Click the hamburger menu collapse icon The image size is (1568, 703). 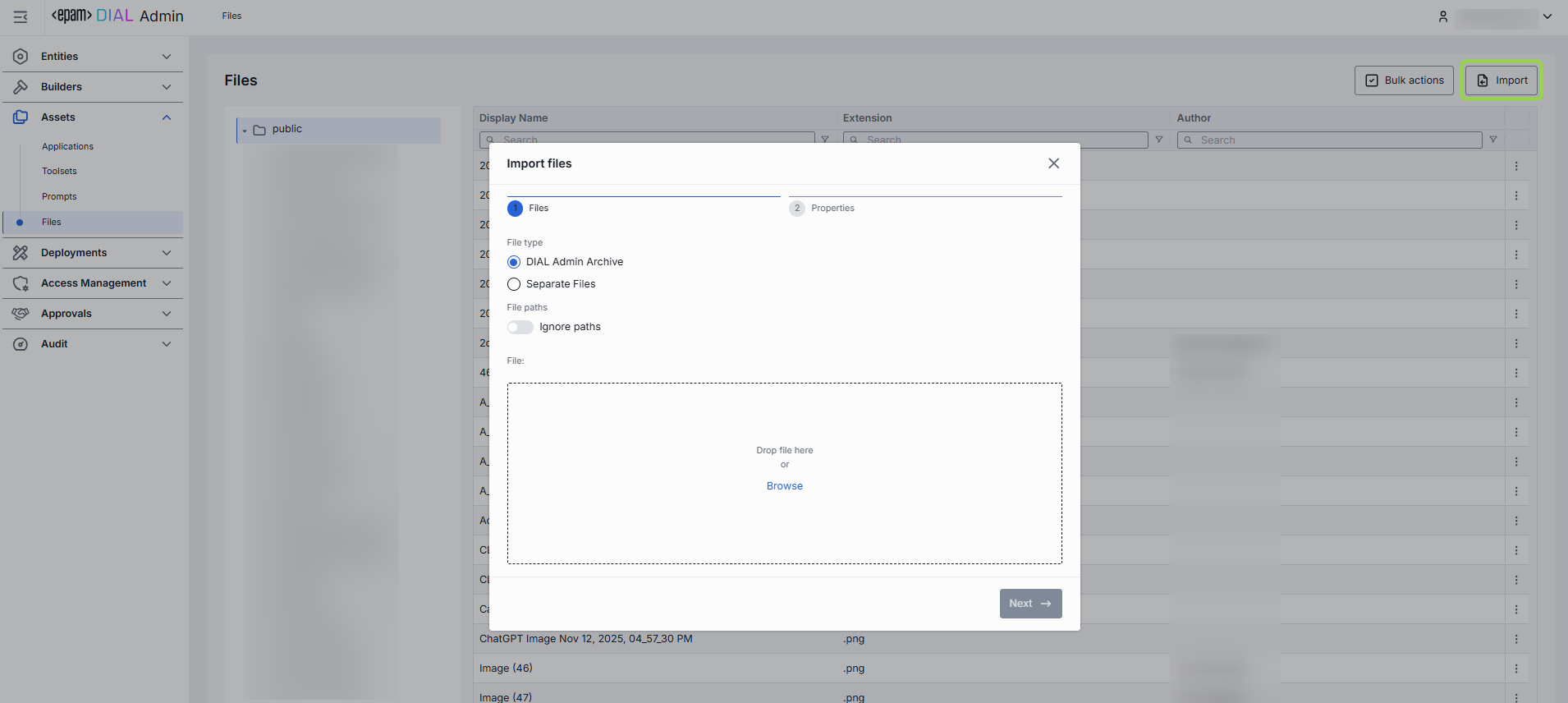coord(21,16)
